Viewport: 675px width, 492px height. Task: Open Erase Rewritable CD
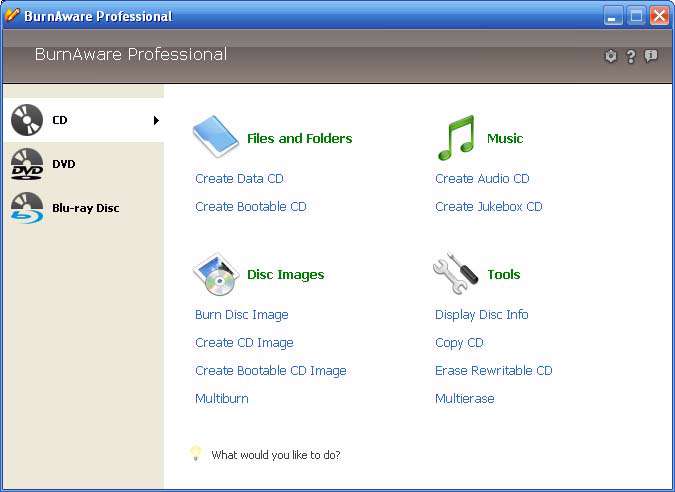coord(493,371)
